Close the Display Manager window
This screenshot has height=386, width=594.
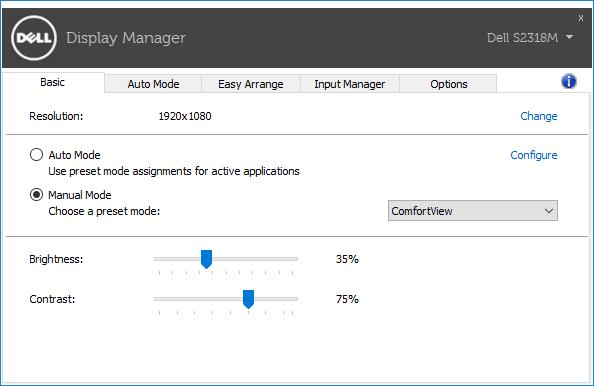coord(581,18)
